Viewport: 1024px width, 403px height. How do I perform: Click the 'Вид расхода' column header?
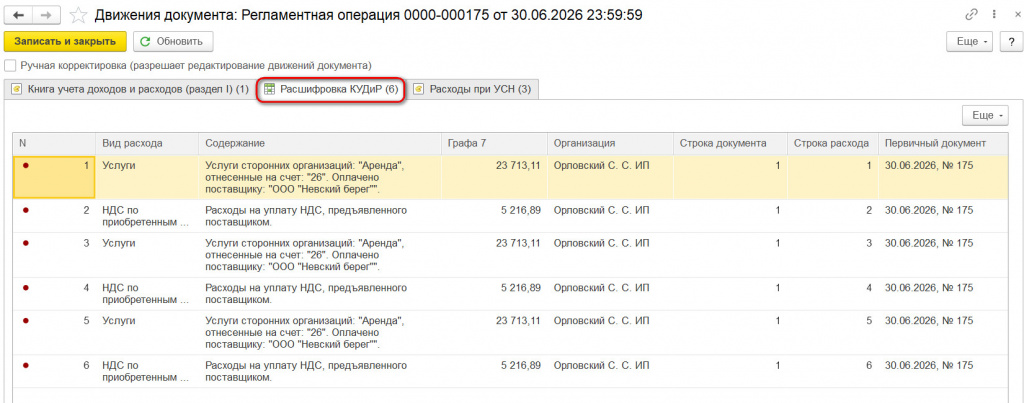[147, 144]
